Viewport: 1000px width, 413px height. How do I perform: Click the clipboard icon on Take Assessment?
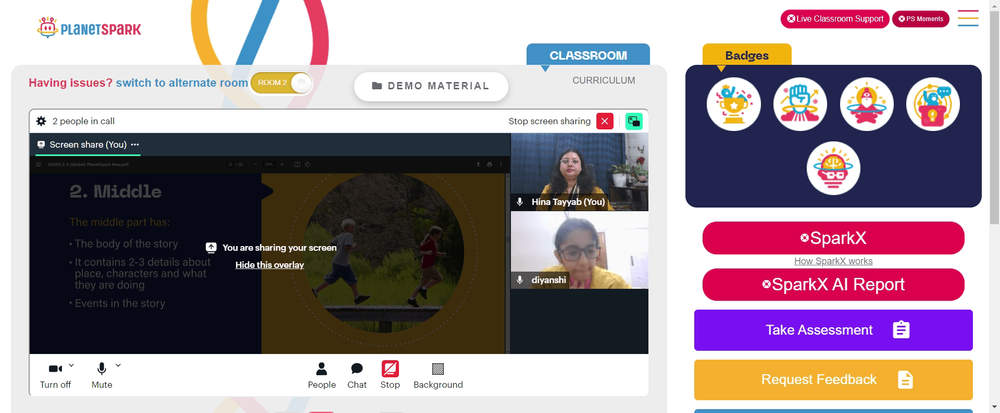pos(901,330)
